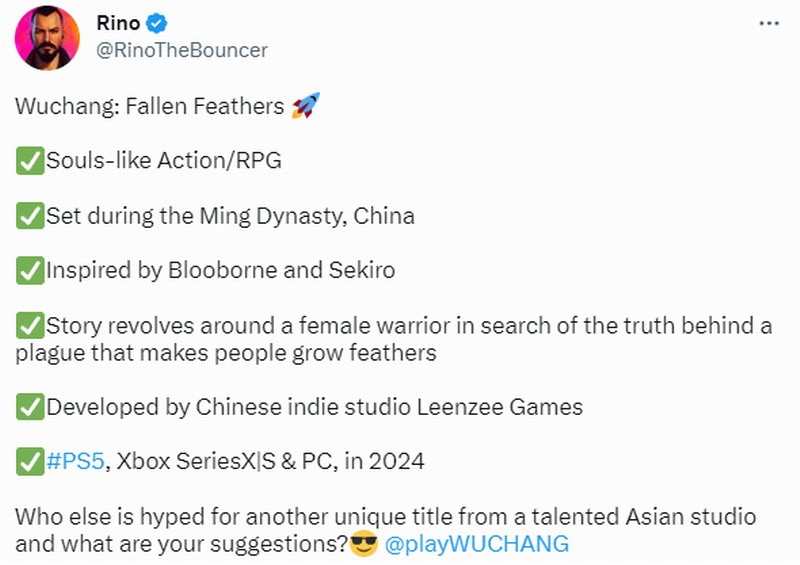
Task: Open the @RinoTheBouncer handle link
Action: point(183,49)
